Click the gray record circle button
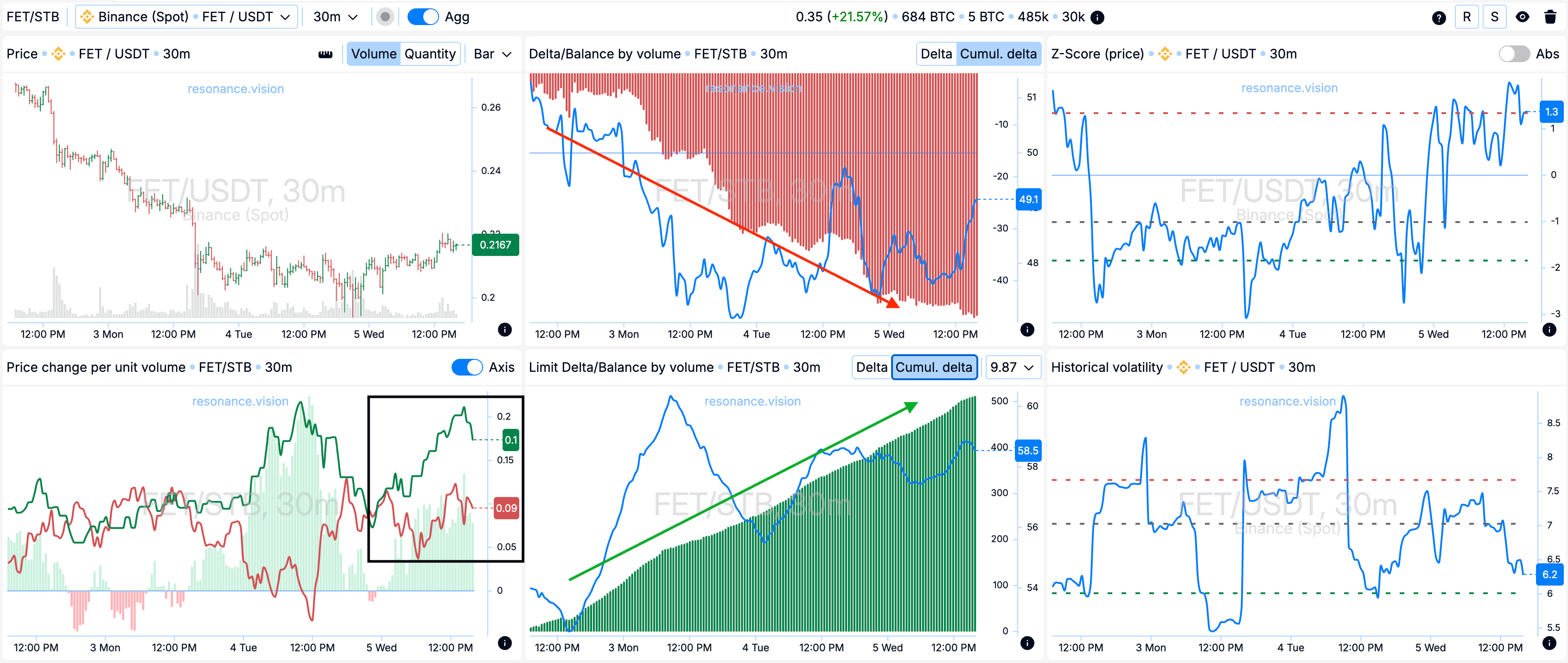 (385, 17)
